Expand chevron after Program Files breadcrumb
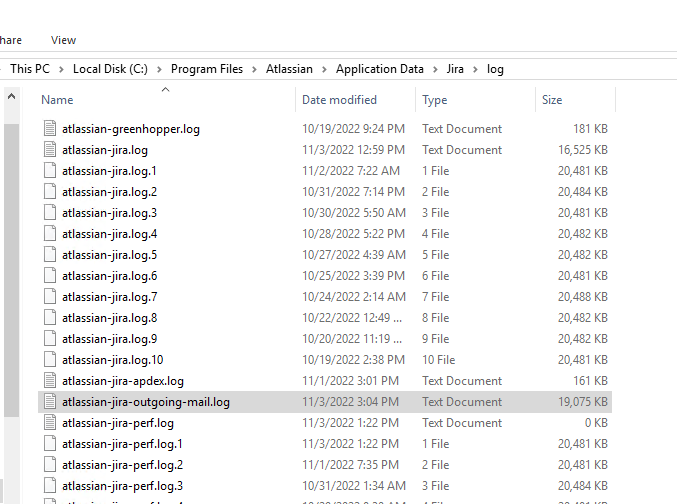Image resolution: width=677 pixels, height=504 pixels. click(x=255, y=70)
